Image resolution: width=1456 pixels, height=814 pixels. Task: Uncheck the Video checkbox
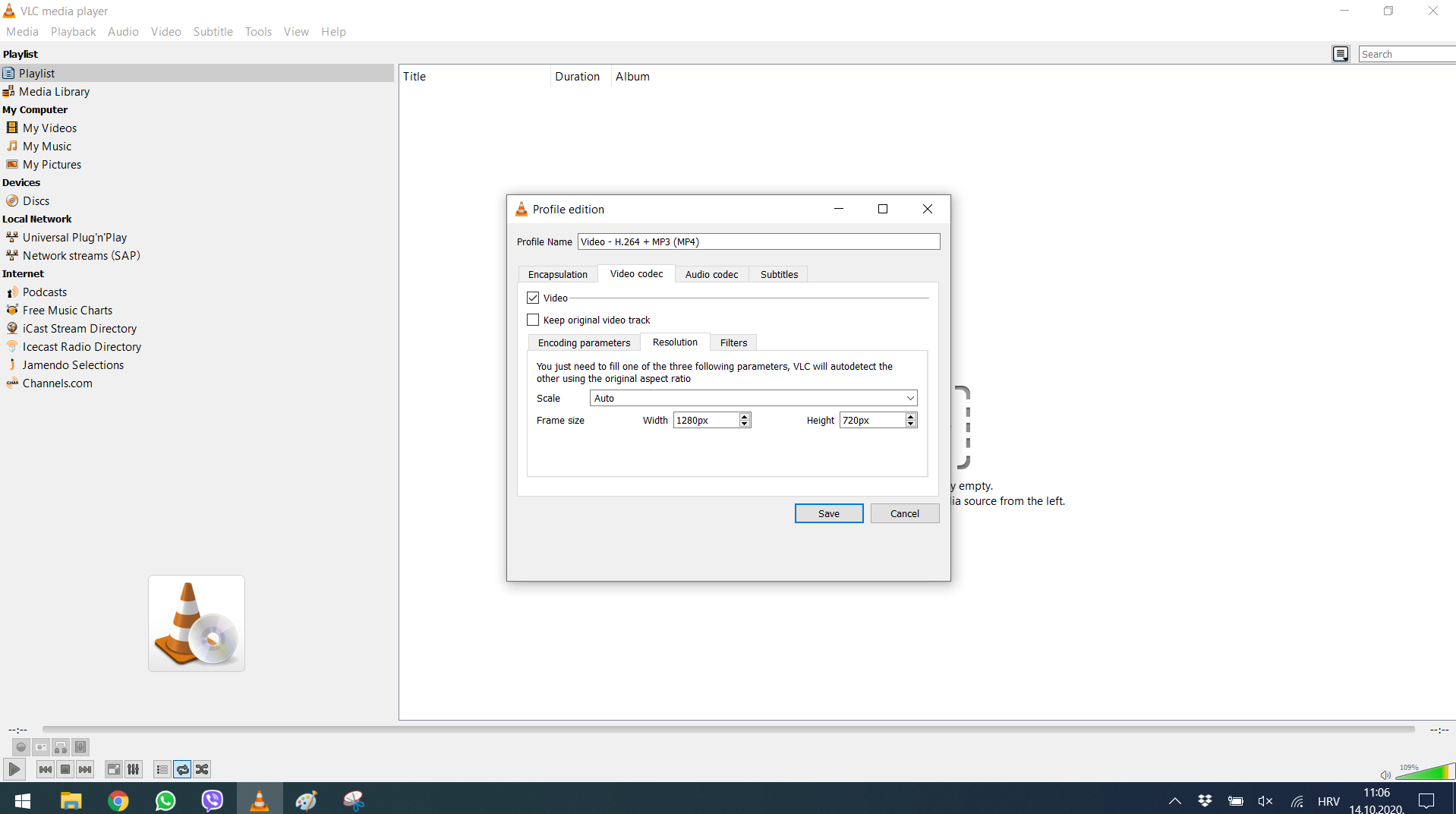(532, 297)
